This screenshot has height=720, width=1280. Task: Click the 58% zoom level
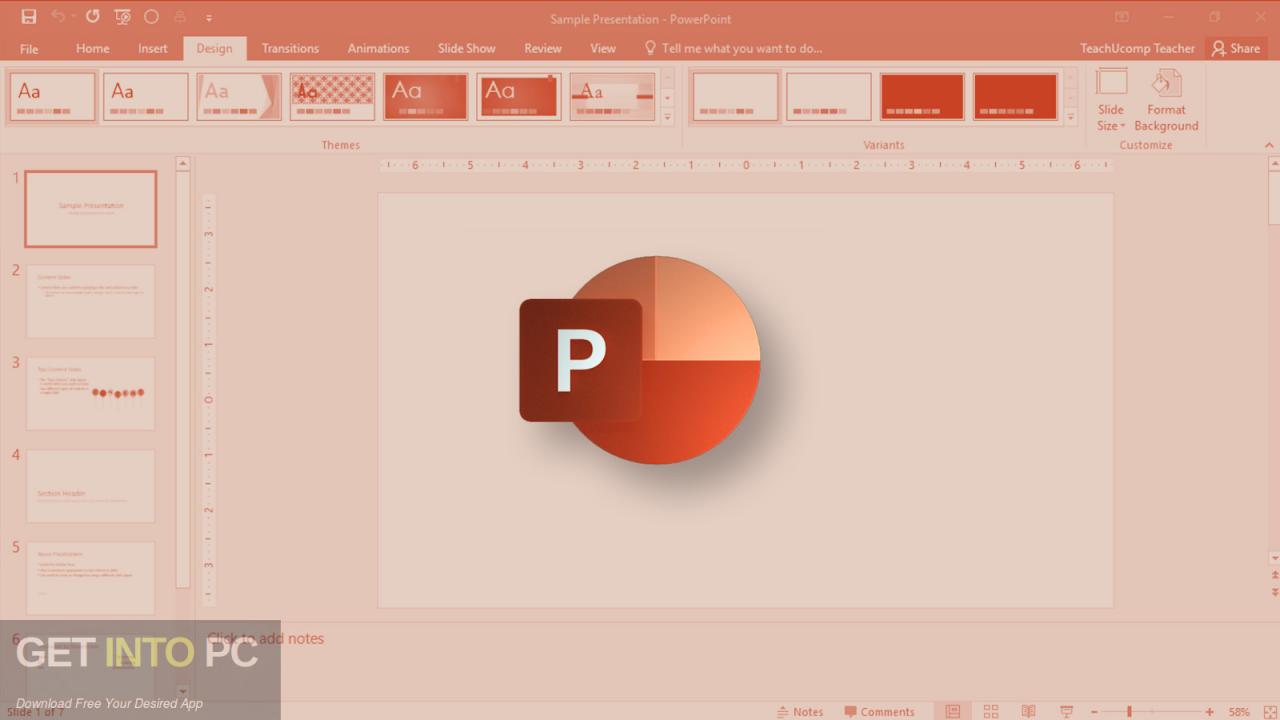1239,712
